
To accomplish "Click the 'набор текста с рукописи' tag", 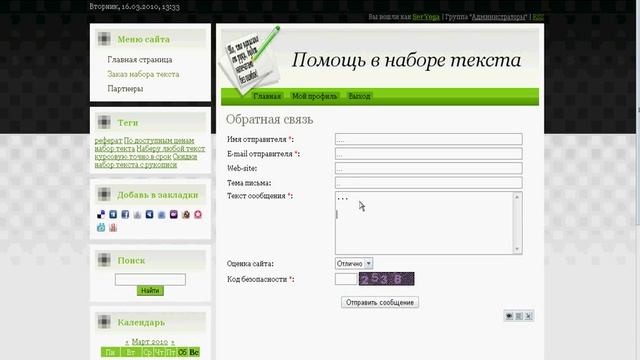I will (136, 165).
